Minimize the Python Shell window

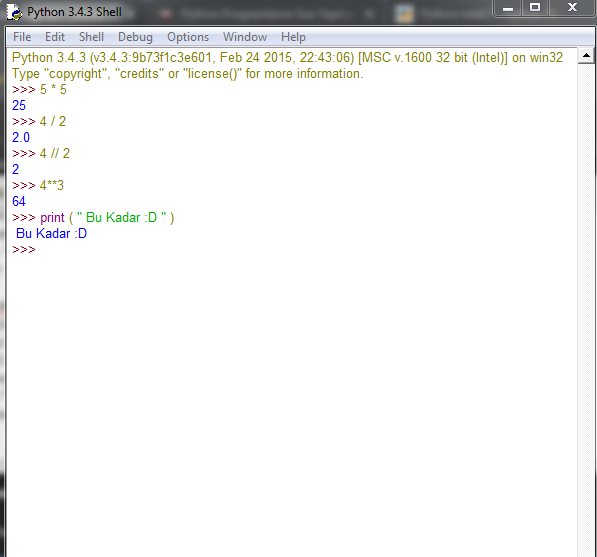[508, 8]
